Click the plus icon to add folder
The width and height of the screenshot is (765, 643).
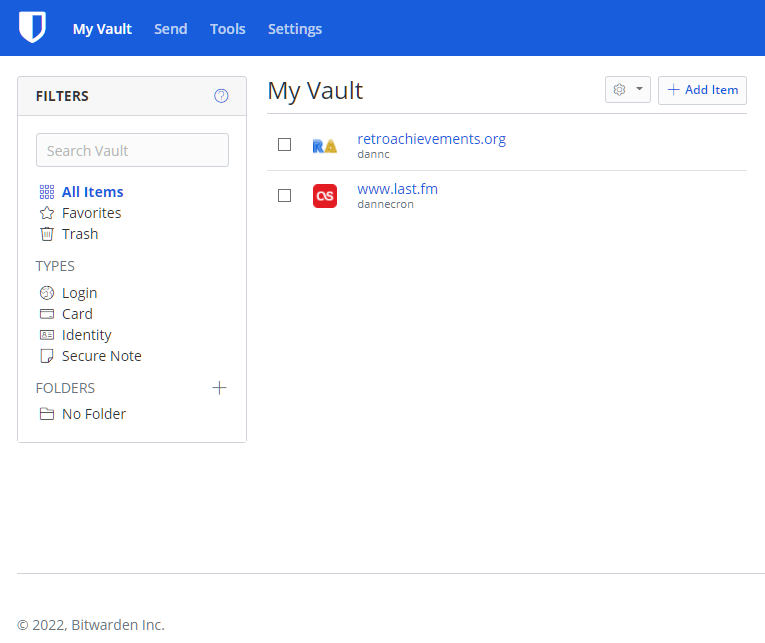tap(219, 388)
